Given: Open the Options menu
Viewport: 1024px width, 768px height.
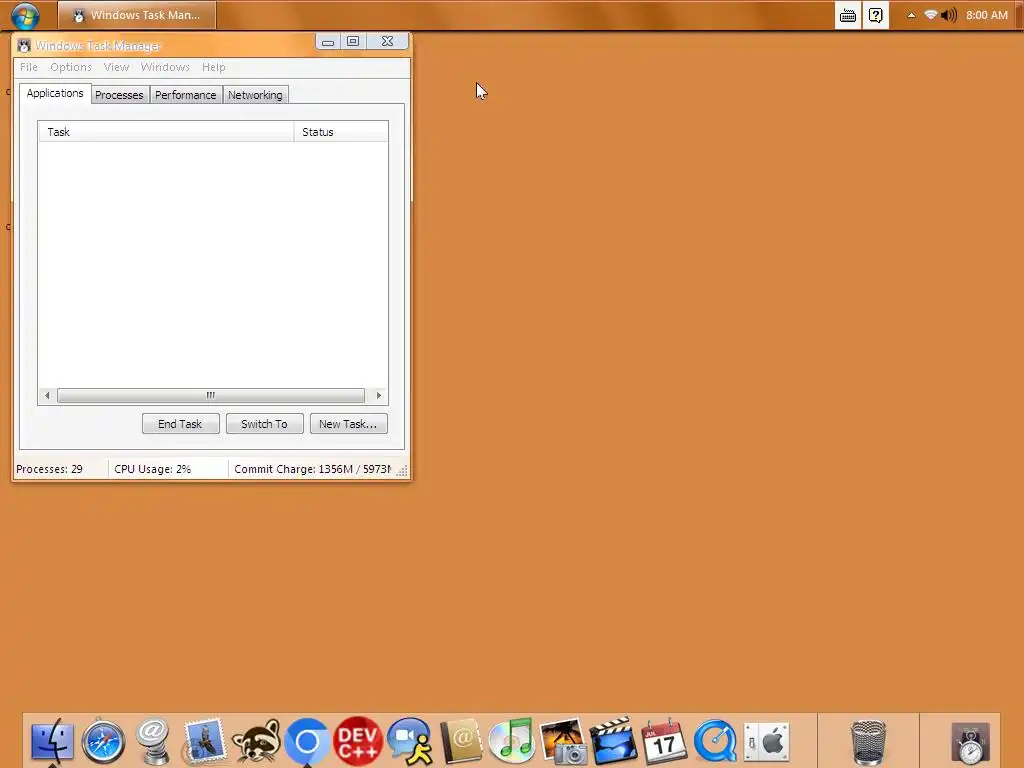Looking at the screenshot, I should click(71, 67).
